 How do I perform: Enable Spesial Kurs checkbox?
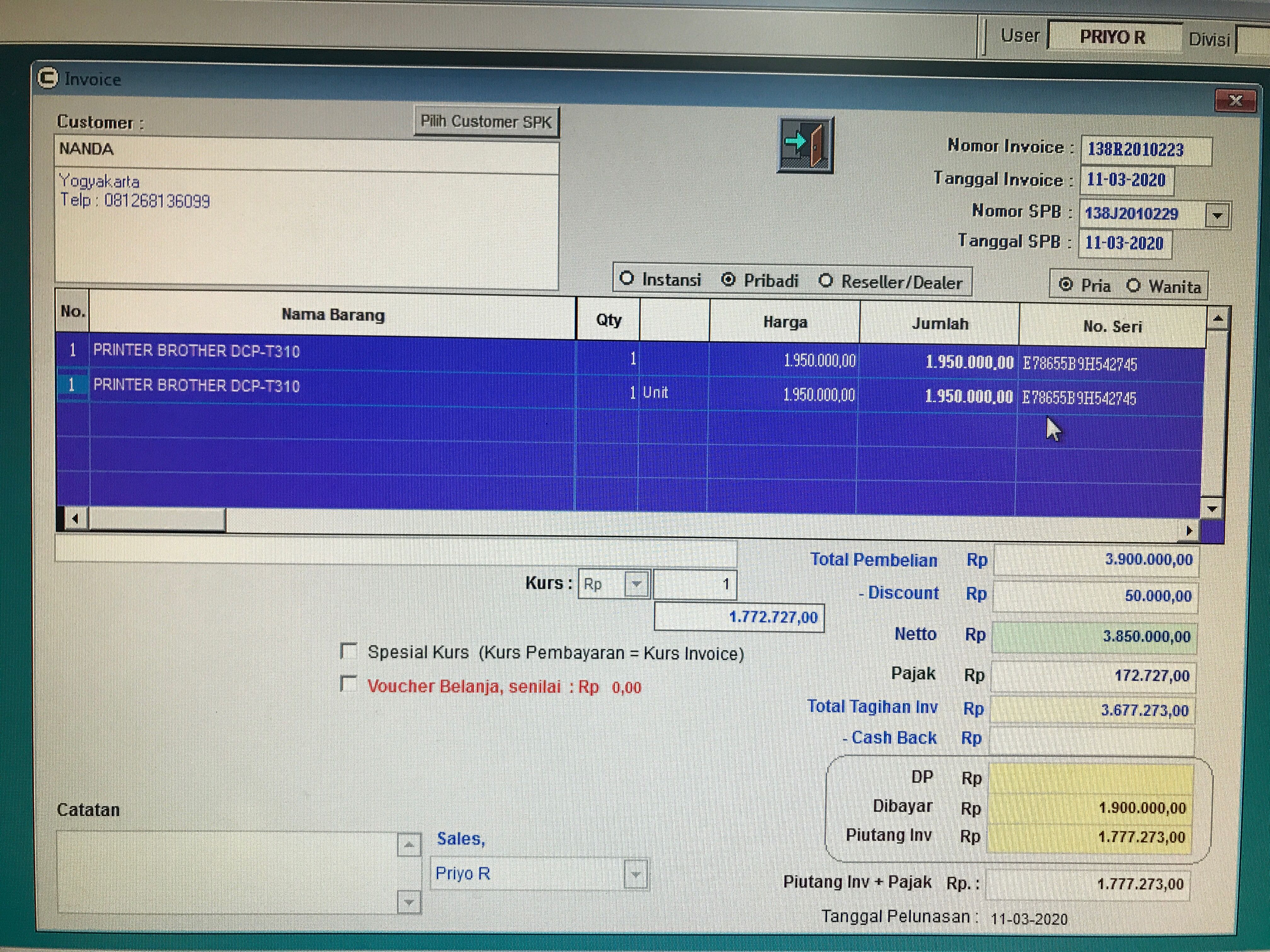tap(348, 651)
